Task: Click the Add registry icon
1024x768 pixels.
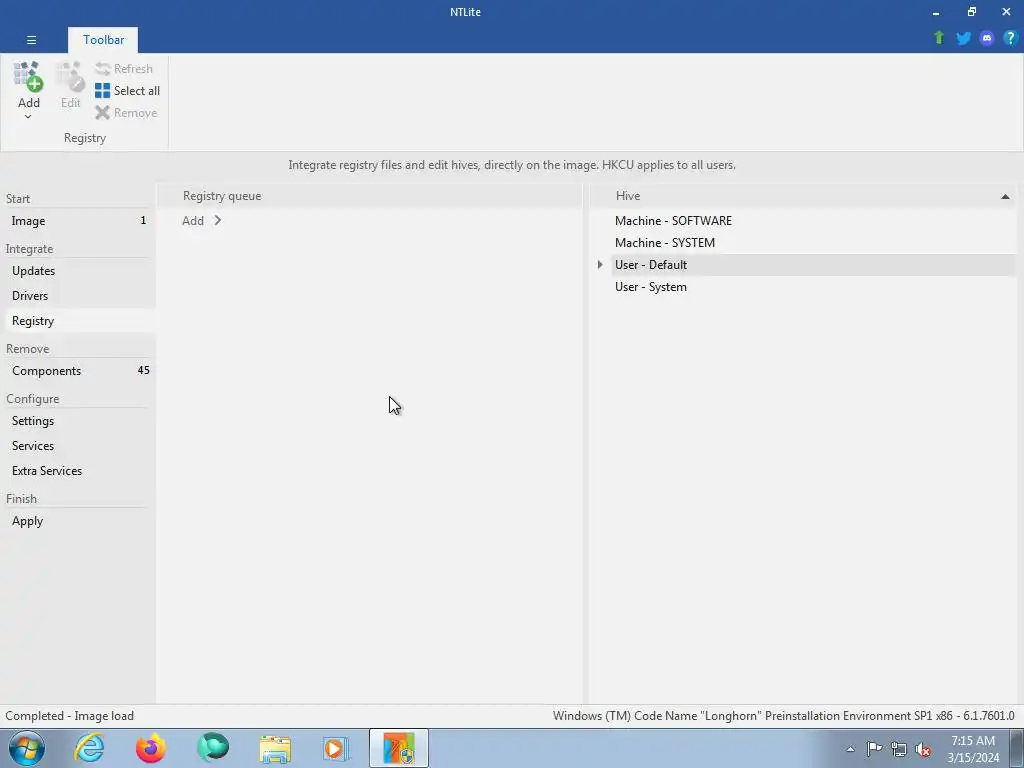Action: (x=28, y=77)
